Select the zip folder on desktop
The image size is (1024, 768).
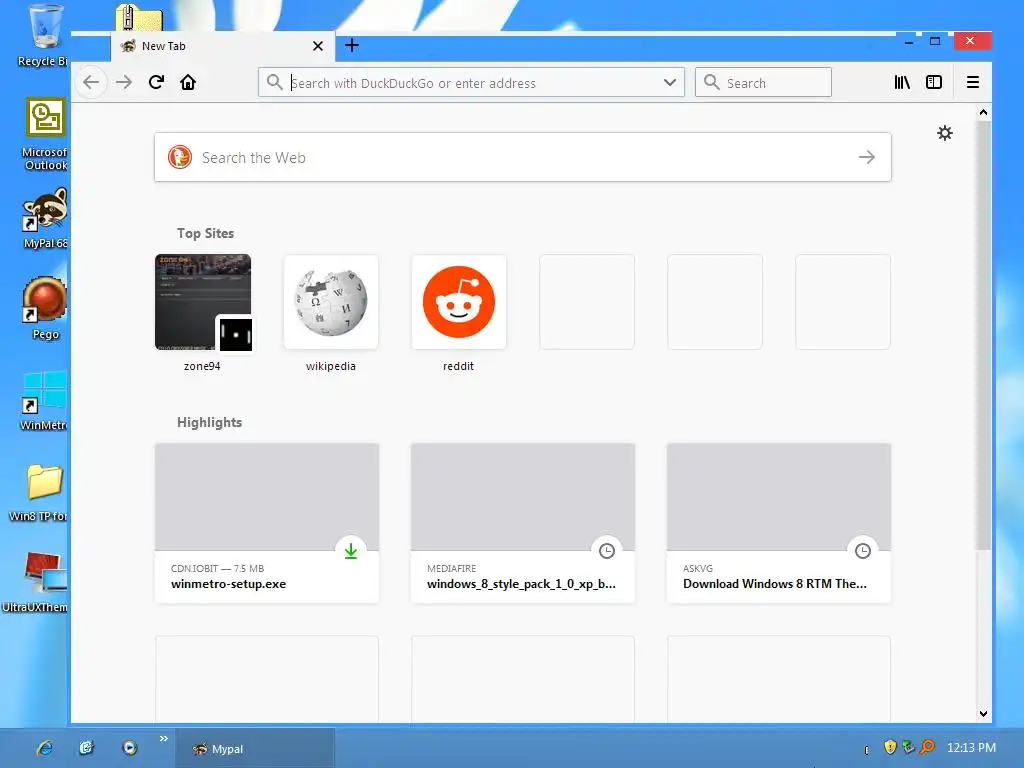138,18
